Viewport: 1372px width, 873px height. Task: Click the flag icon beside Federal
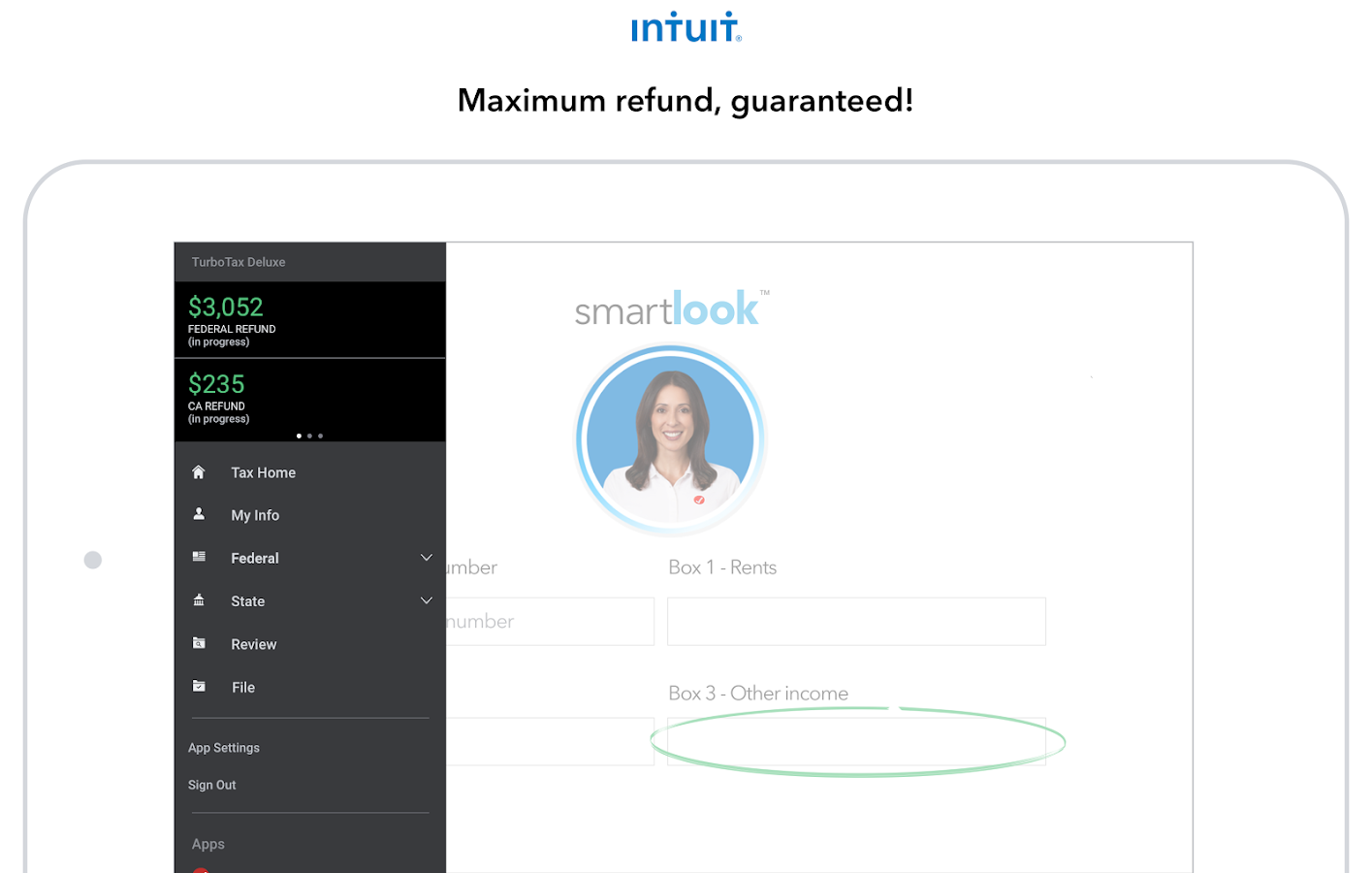[x=199, y=557]
